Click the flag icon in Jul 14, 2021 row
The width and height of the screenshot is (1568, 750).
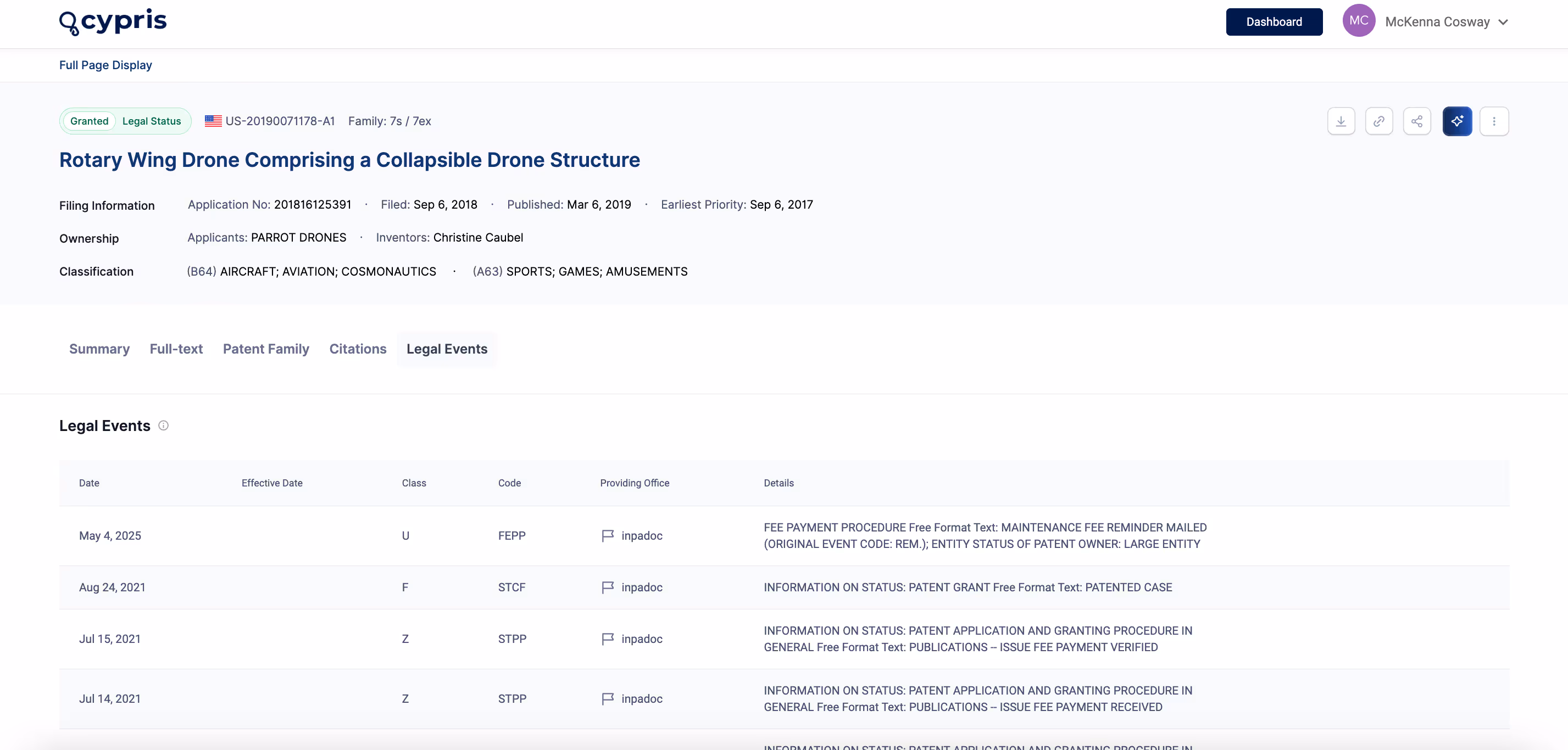pos(608,699)
